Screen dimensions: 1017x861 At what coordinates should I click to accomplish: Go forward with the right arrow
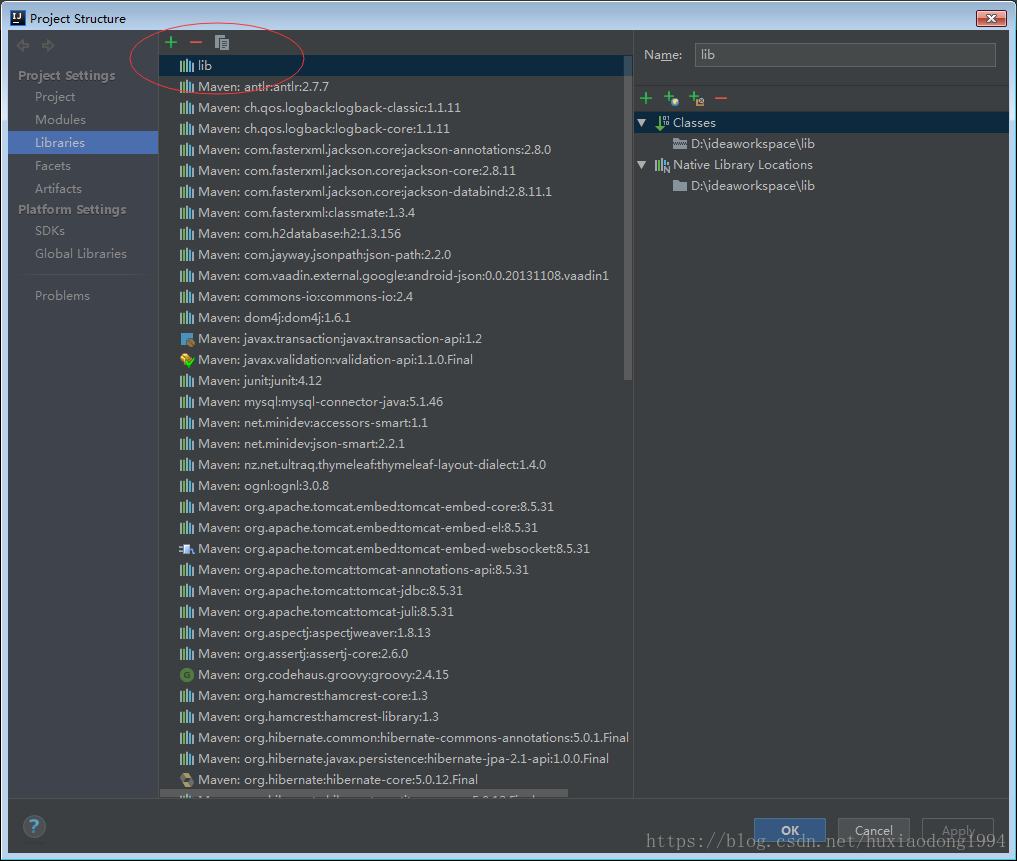pos(48,45)
